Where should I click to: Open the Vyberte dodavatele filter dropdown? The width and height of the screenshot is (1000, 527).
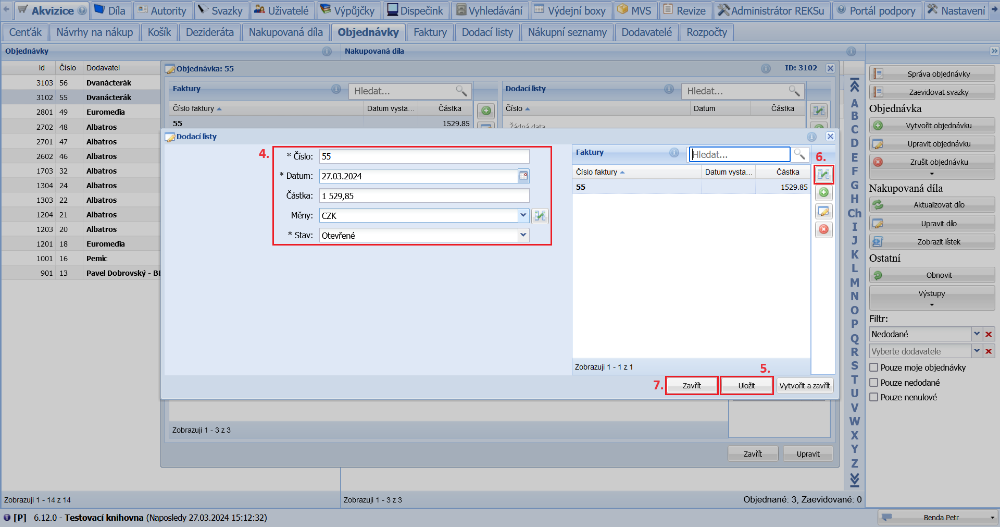(x=976, y=351)
